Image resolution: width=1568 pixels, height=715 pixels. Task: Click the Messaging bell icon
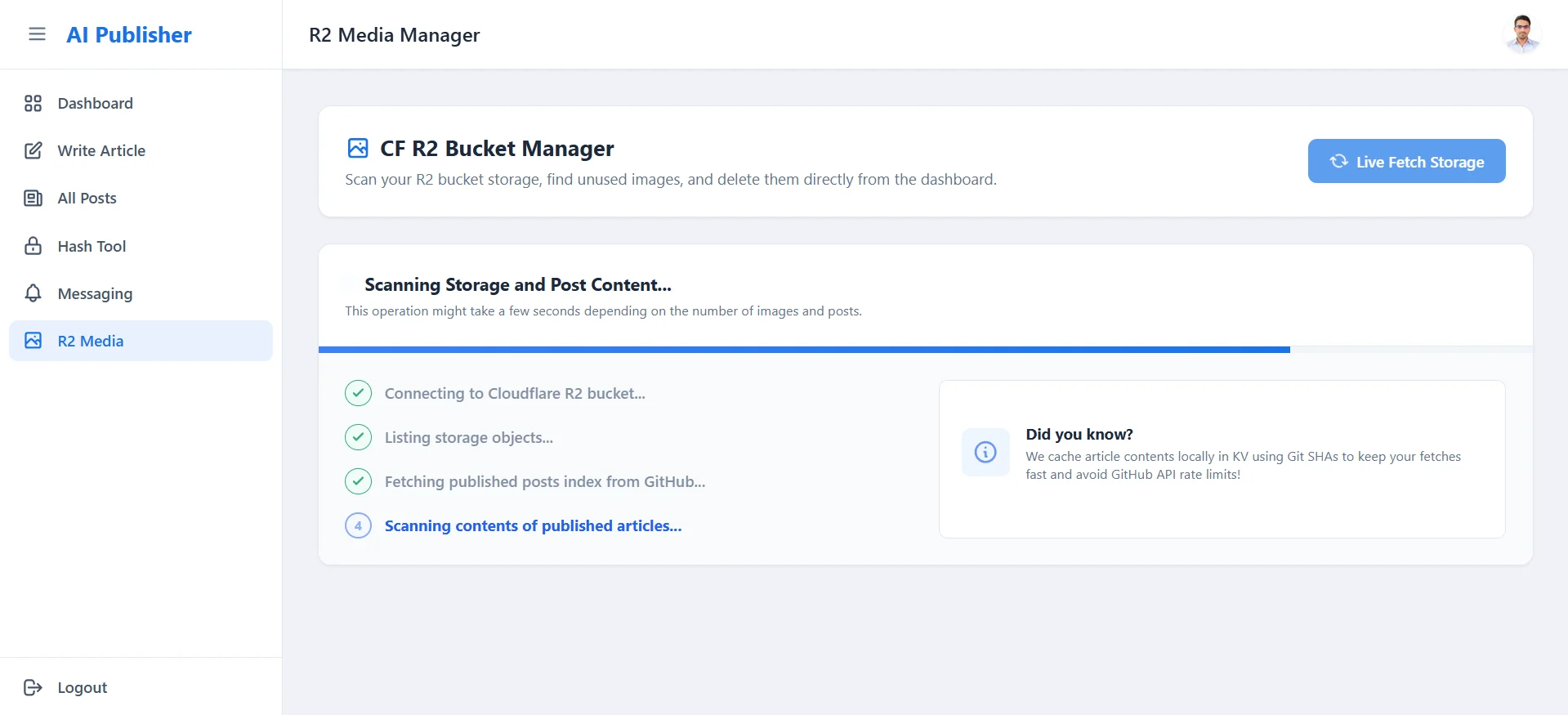(33, 293)
